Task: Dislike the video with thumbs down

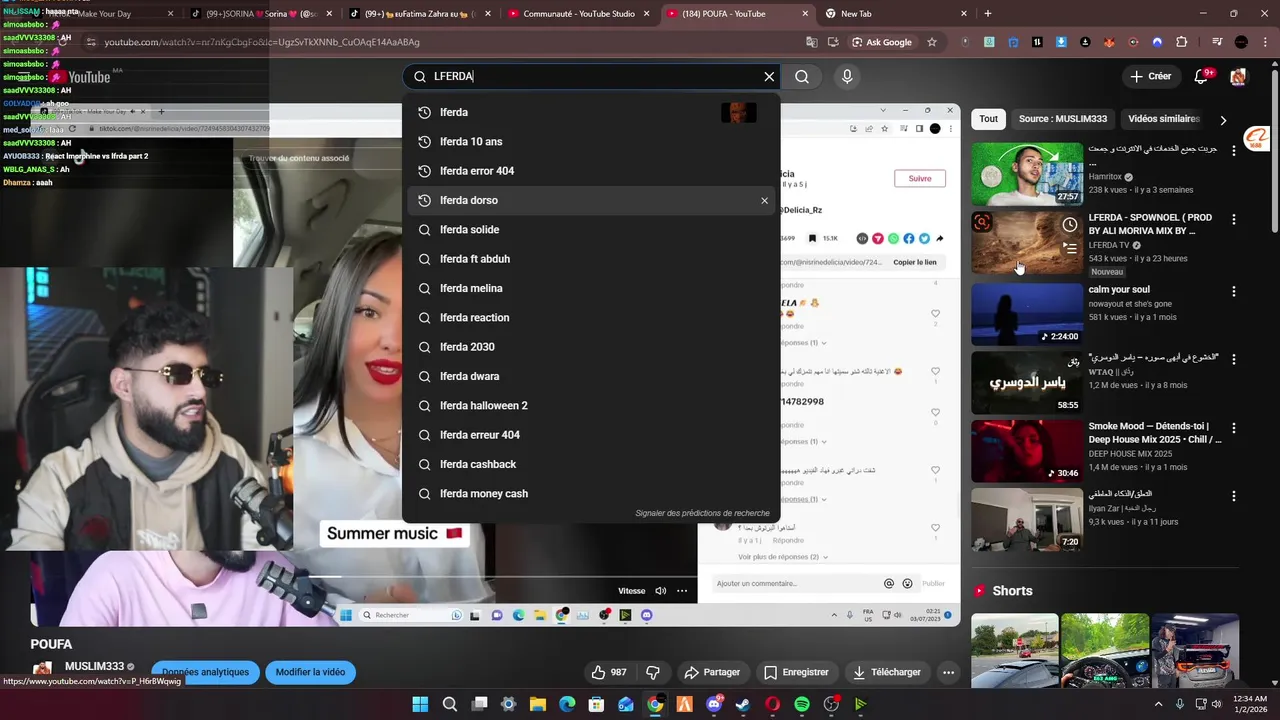Action: click(x=653, y=672)
